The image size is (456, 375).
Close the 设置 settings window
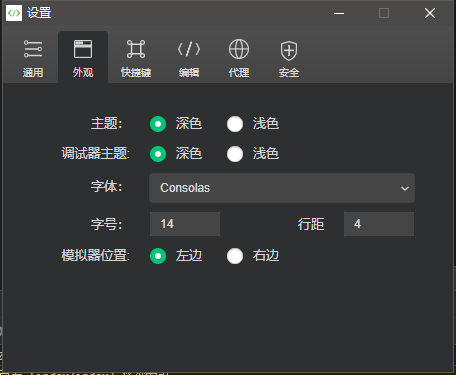coord(430,13)
